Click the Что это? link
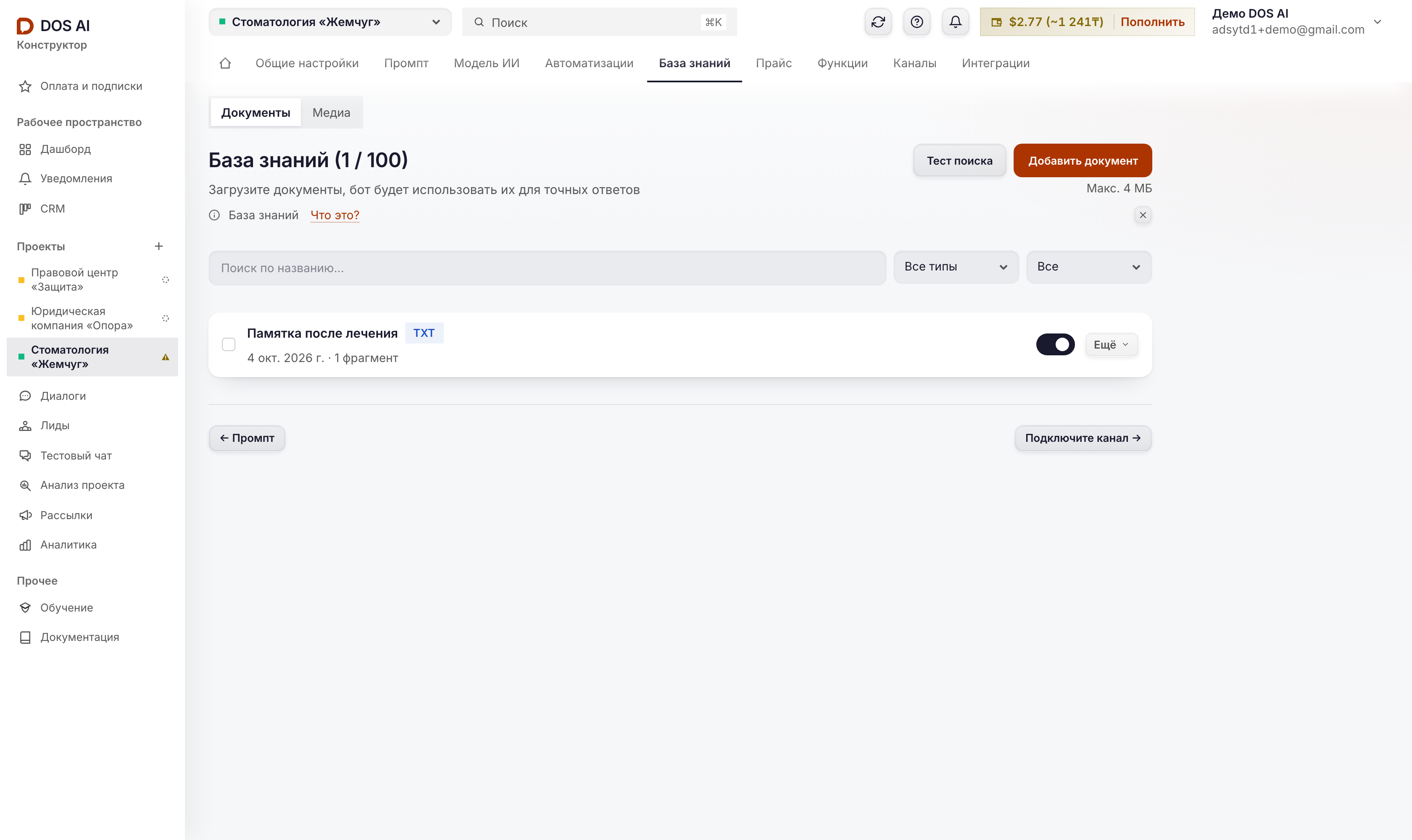 click(335, 215)
